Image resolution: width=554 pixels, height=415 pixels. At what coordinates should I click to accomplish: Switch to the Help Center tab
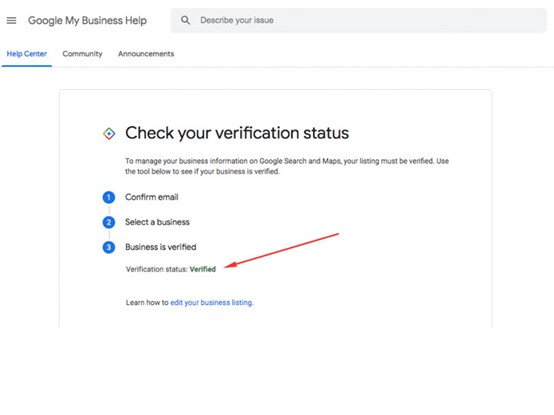[x=27, y=54]
